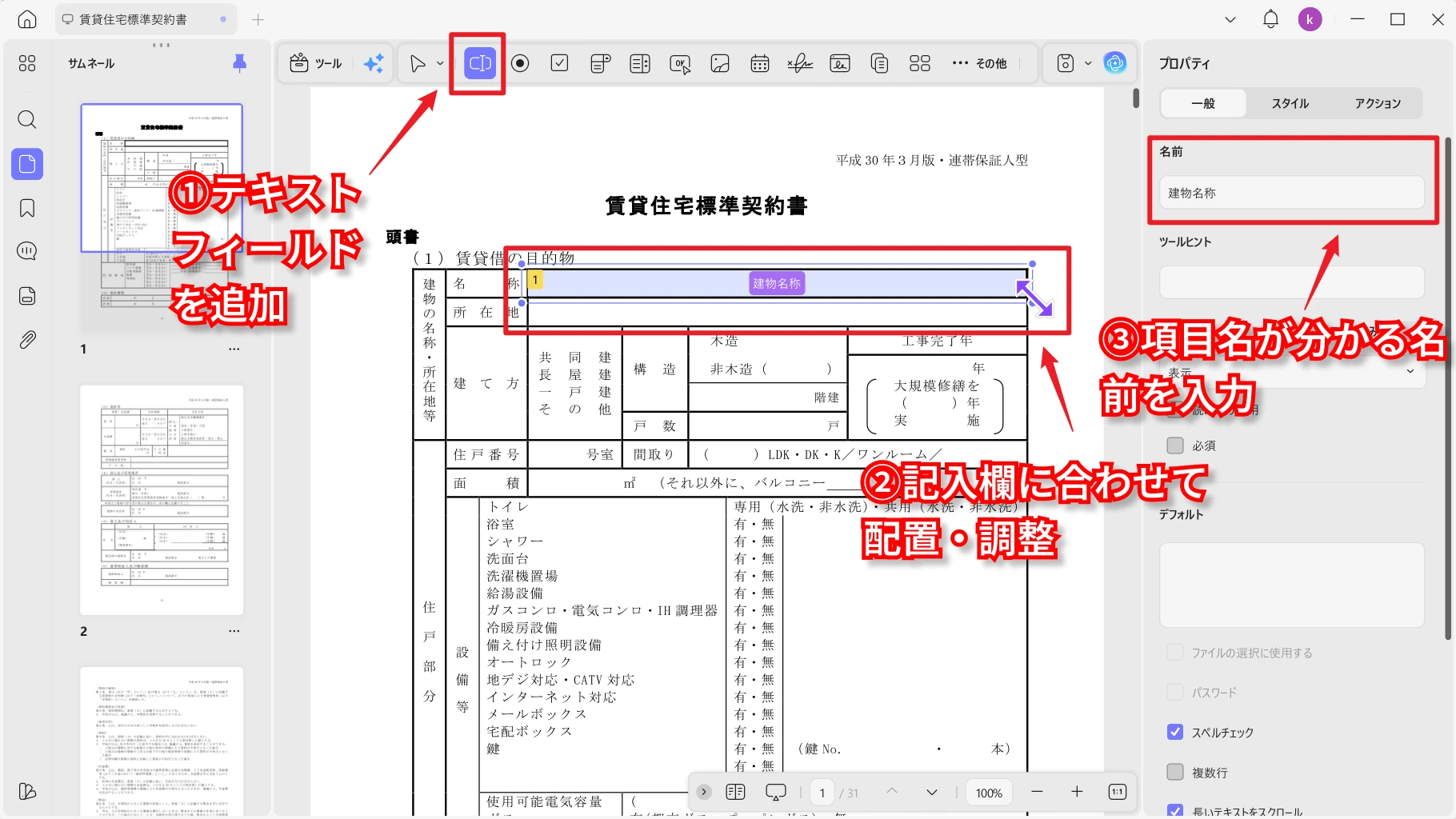Select the list box form tool

640,63
